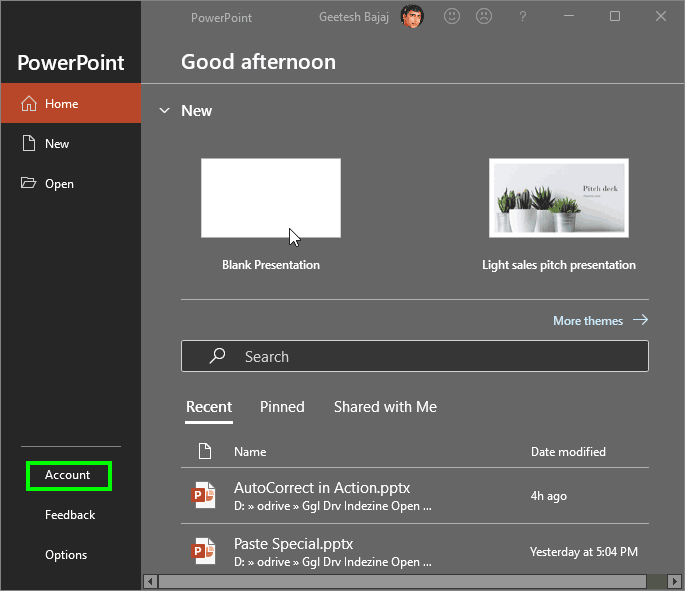Click the path under Paste Special.pptx
This screenshot has height=591, width=685.
[332, 562]
